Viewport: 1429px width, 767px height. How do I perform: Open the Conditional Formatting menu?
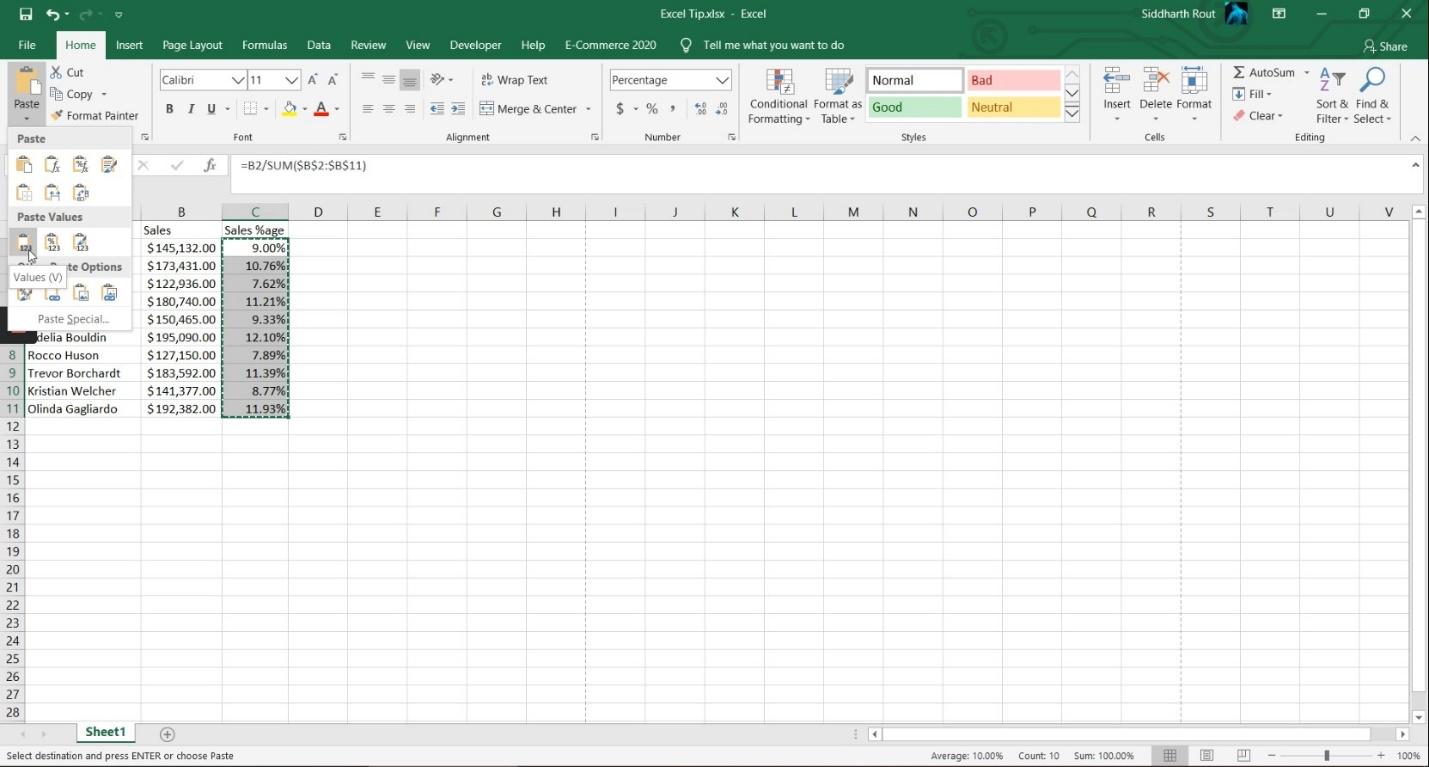[x=778, y=96]
